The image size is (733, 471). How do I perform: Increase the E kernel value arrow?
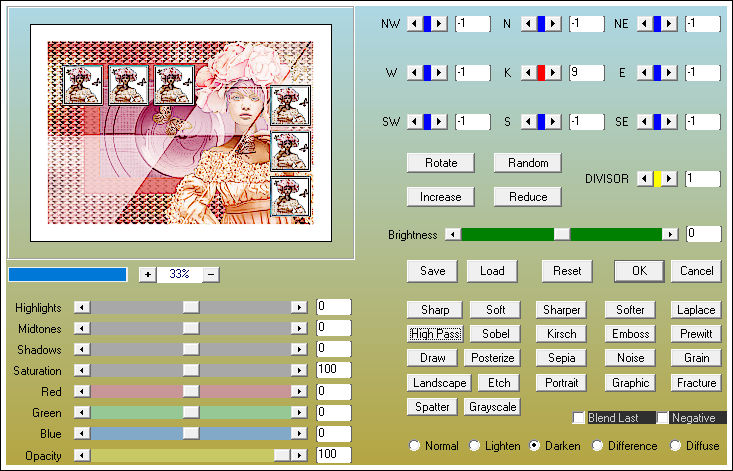(x=669, y=72)
